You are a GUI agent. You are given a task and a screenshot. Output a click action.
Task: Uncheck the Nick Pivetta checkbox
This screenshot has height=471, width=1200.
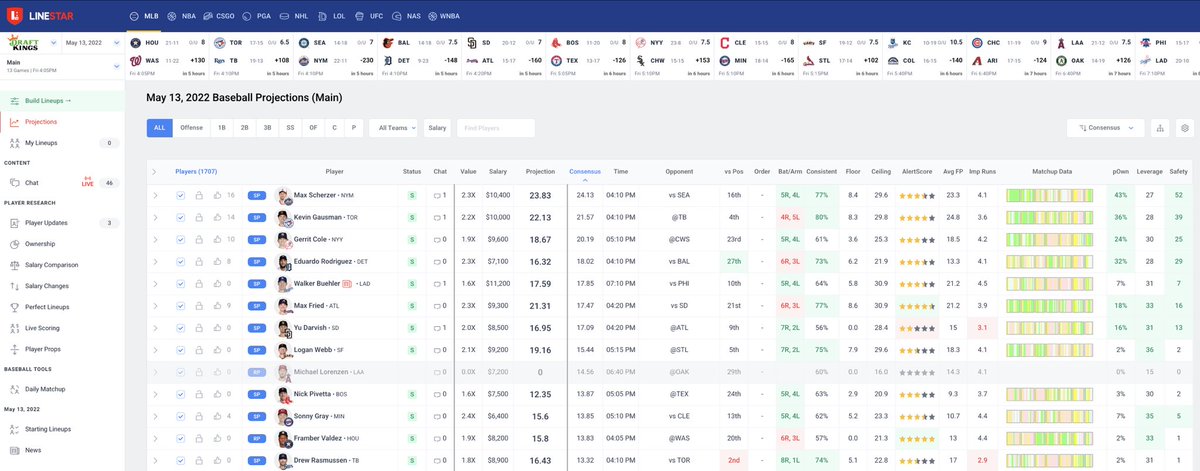(181, 395)
